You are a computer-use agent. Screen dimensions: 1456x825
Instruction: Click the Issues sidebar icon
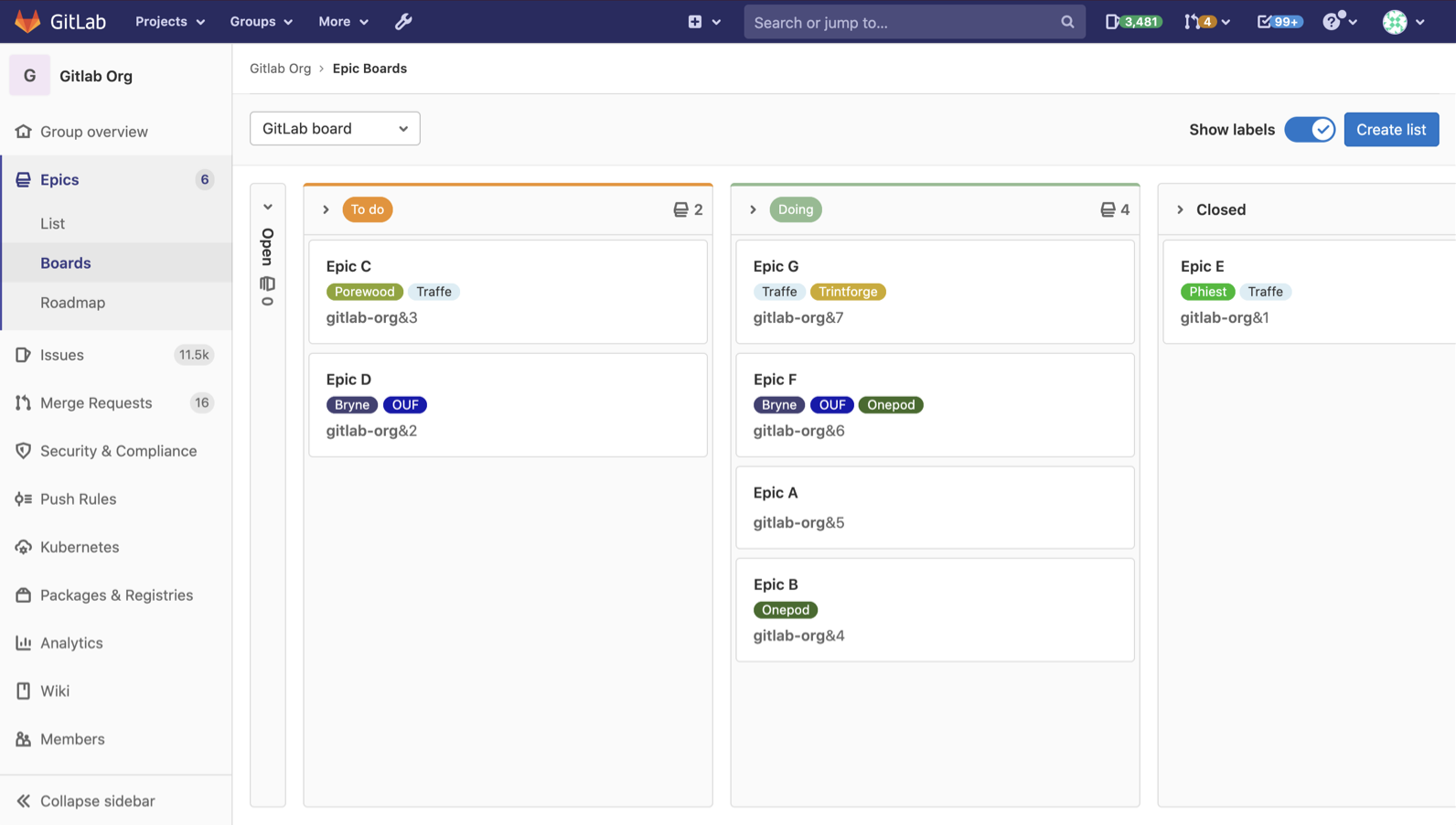click(24, 355)
